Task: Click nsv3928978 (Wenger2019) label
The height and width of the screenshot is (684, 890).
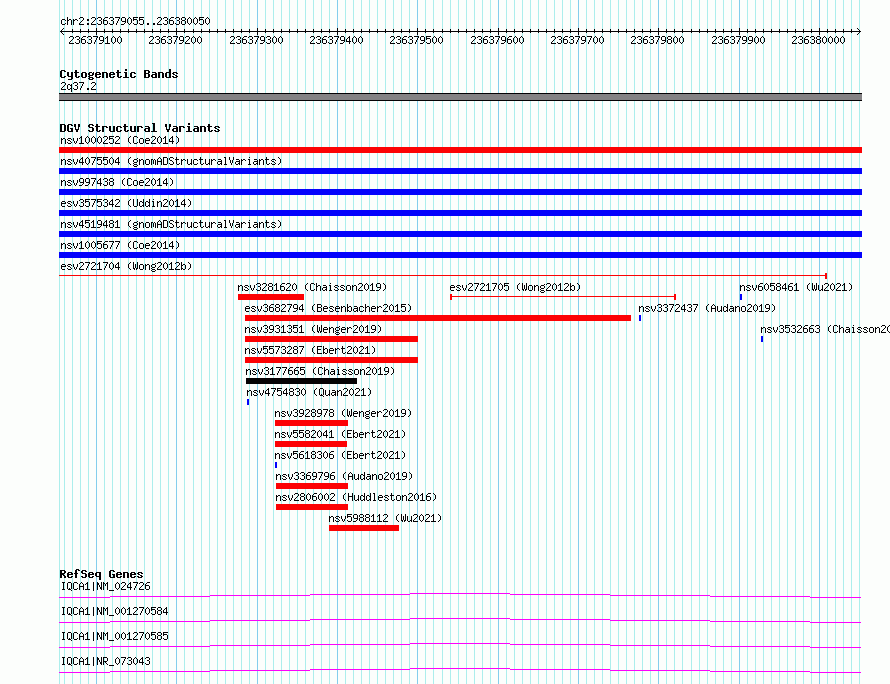Action: [x=343, y=413]
